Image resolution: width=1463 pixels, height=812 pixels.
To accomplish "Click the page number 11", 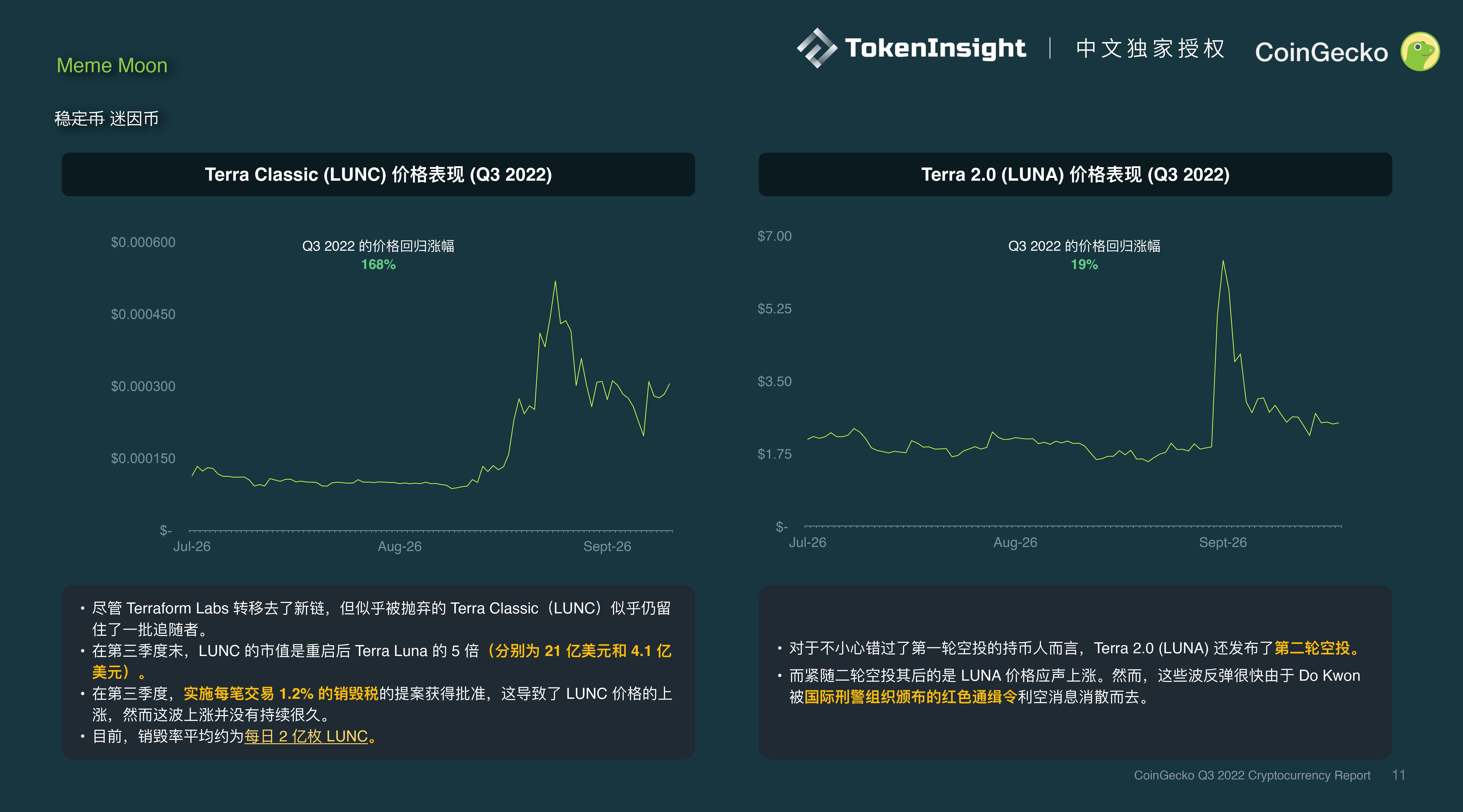I will (1399, 775).
